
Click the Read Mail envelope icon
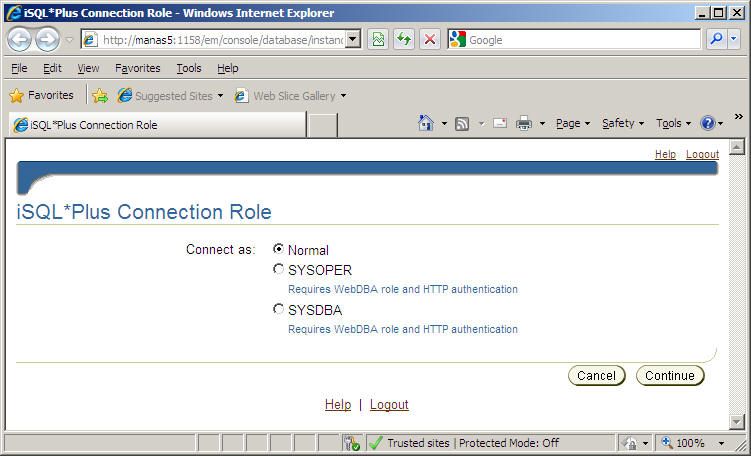coord(498,123)
